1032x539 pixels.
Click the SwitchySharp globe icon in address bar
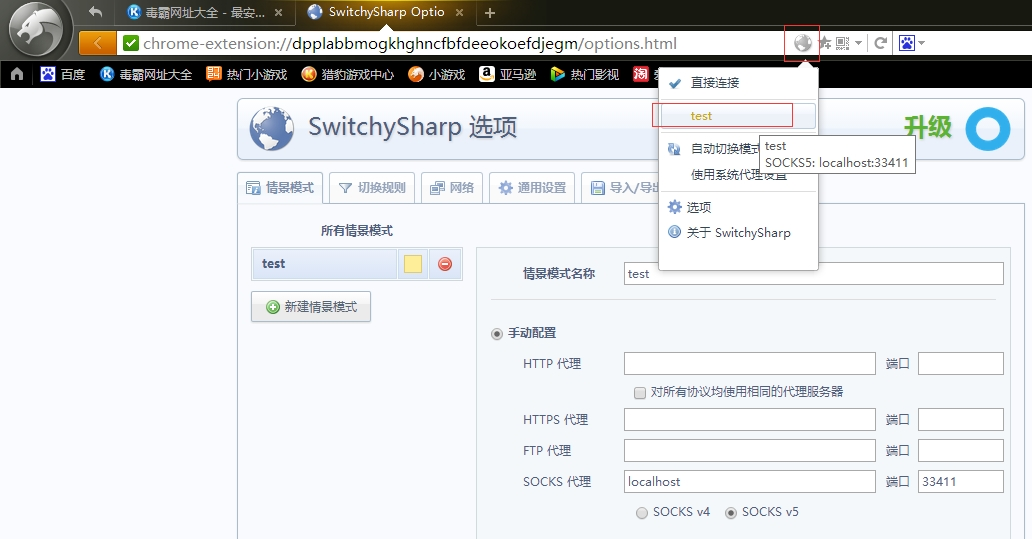pyautogui.click(x=802, y=43)
